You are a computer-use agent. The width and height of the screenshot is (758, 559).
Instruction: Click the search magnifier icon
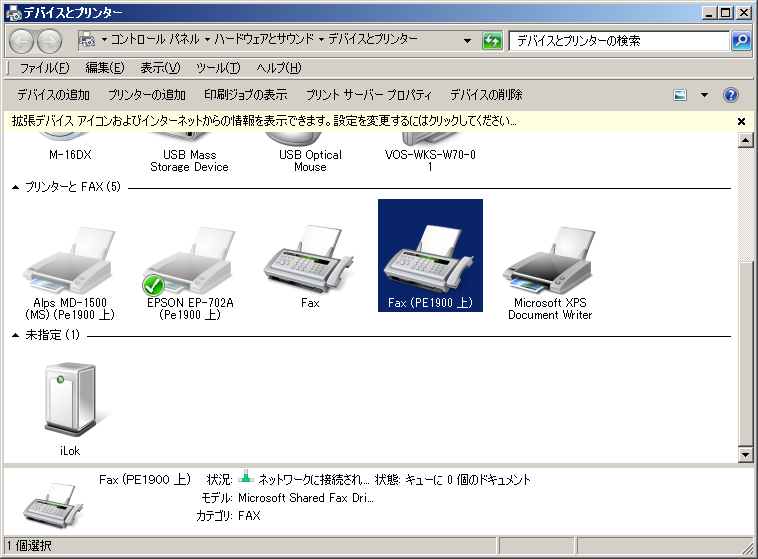click(x=741, y=41)
